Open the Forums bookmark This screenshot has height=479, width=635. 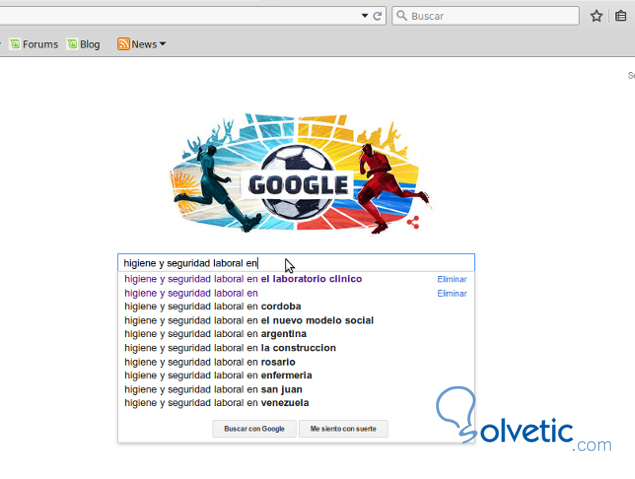(x=34, y=44)
